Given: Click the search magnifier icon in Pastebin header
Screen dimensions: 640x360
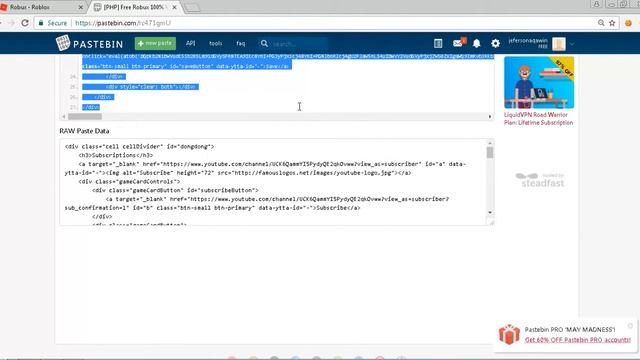Looking at the screenshot, I should pyautogui.click(x=264, y=43).
